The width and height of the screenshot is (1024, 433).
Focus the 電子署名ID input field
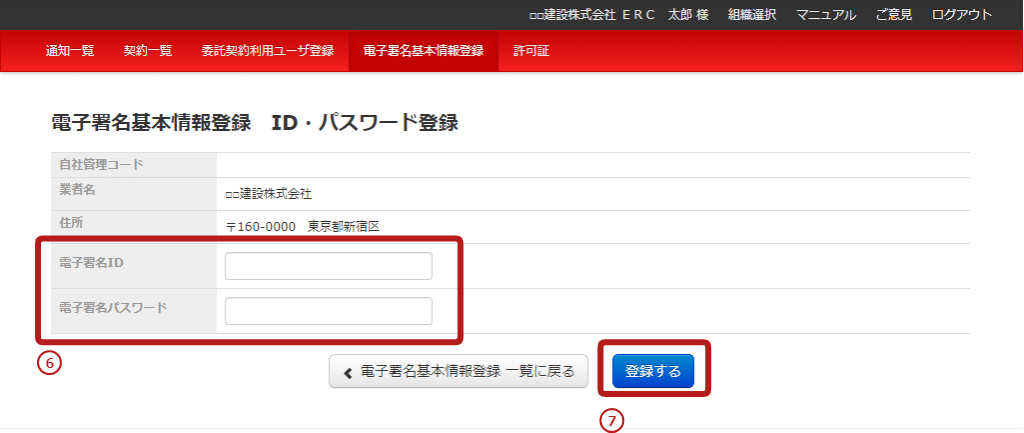[x=328, y=266]
